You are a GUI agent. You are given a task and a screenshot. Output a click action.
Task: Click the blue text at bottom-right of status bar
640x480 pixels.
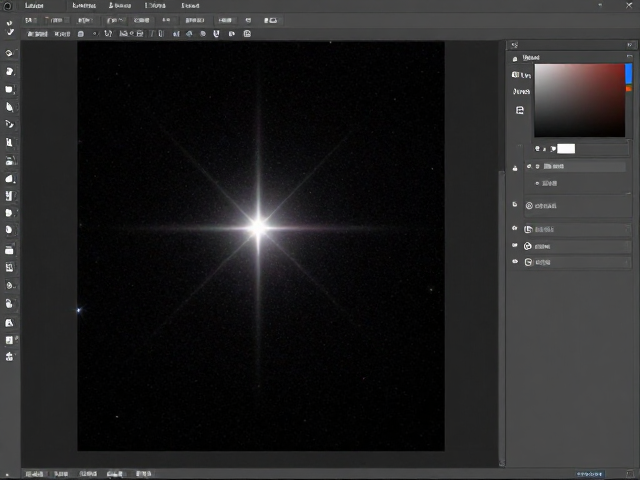point(589,474)
